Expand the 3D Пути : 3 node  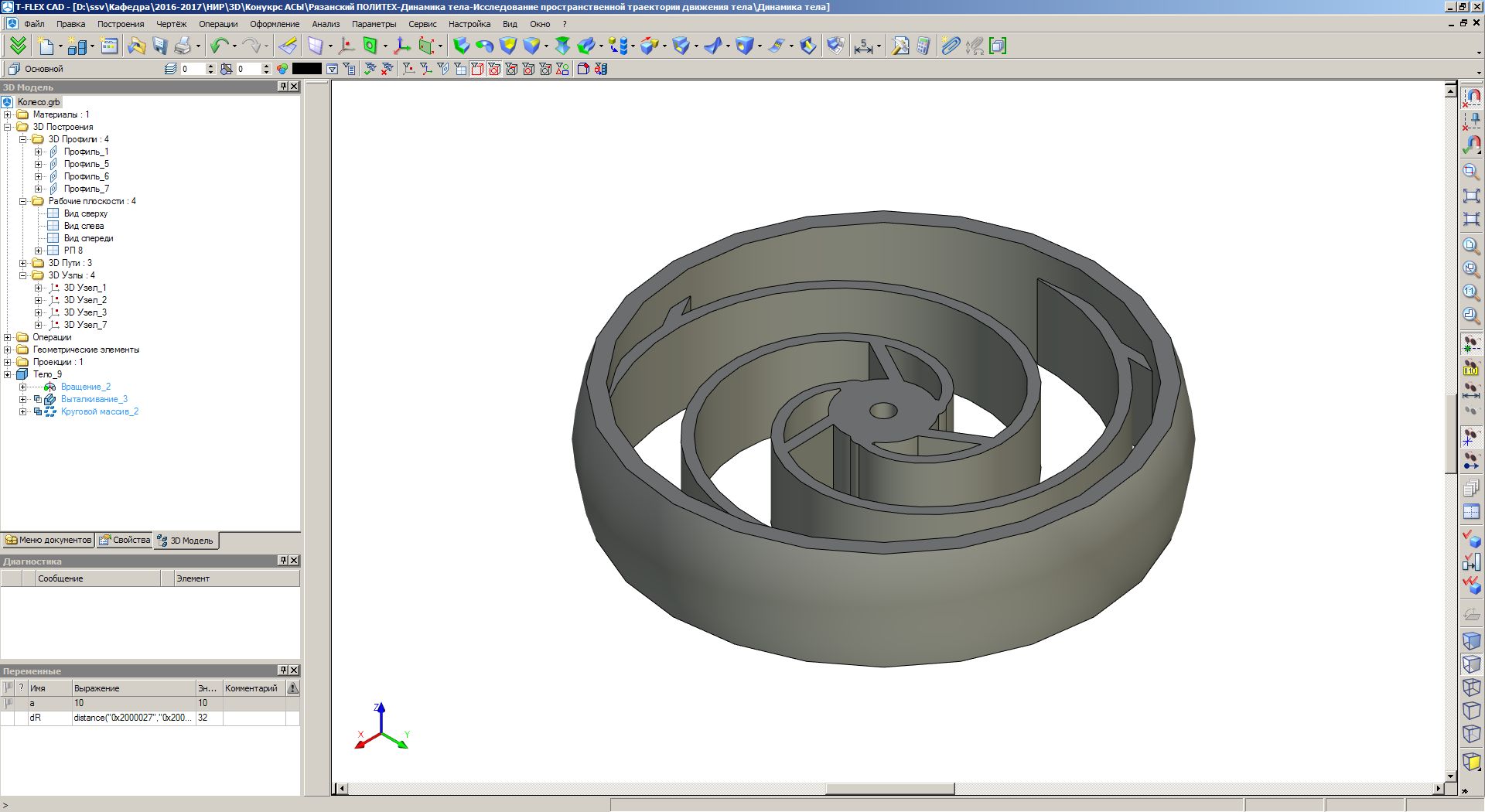pos(23,263)
